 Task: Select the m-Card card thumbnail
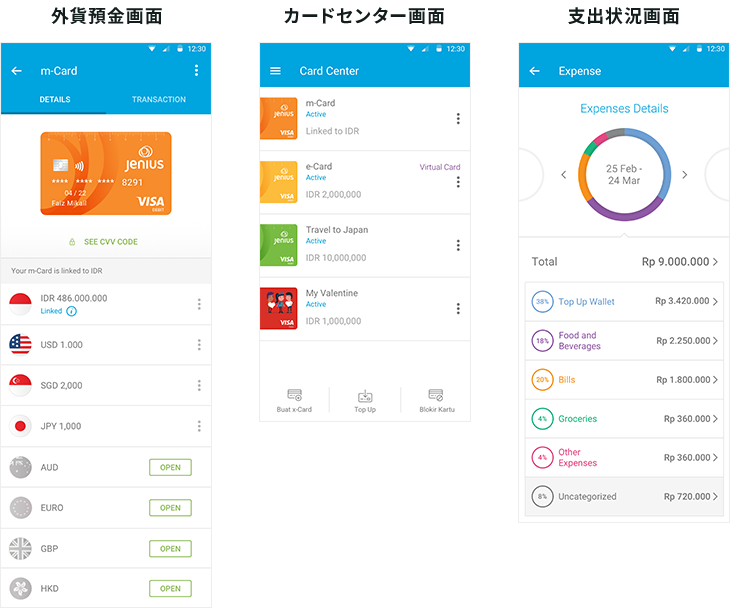point(278,118)
